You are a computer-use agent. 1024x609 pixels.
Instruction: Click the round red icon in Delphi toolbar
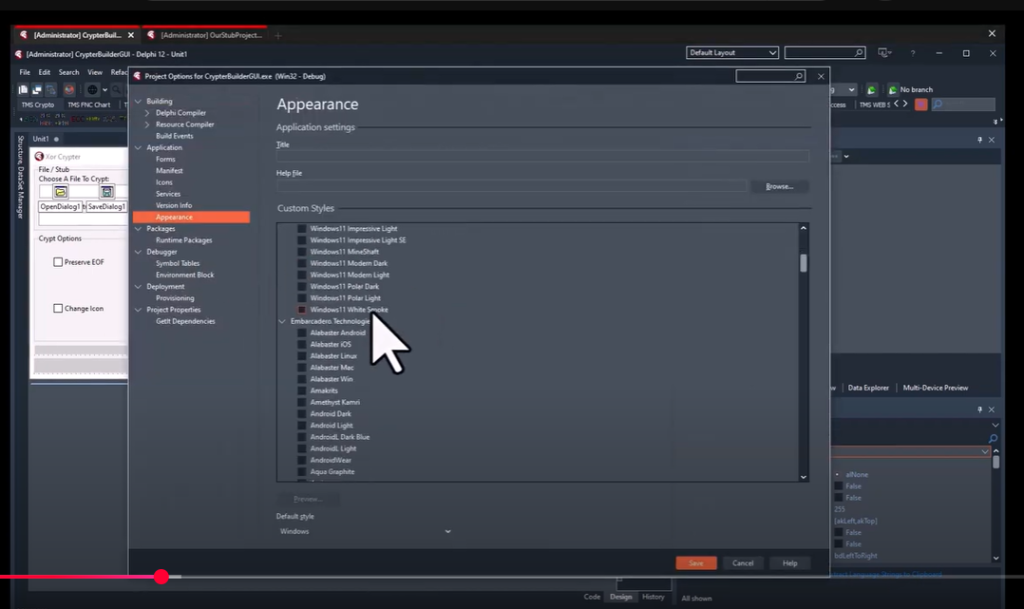[69, 89]
